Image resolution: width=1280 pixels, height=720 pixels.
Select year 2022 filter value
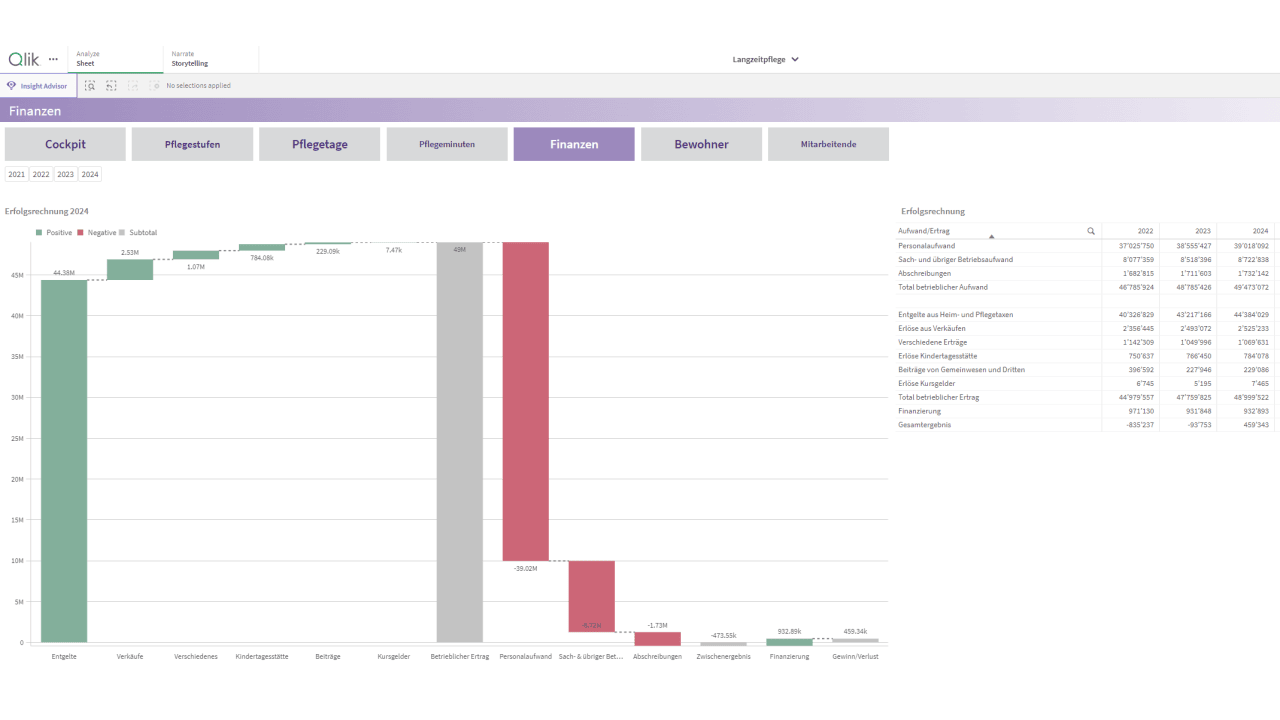pos(41,174)
